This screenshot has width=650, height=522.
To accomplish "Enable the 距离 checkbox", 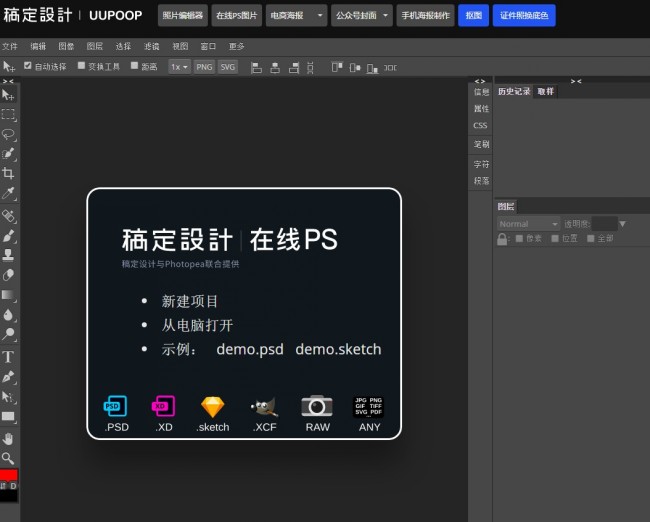I will click(x=134, y=66).
